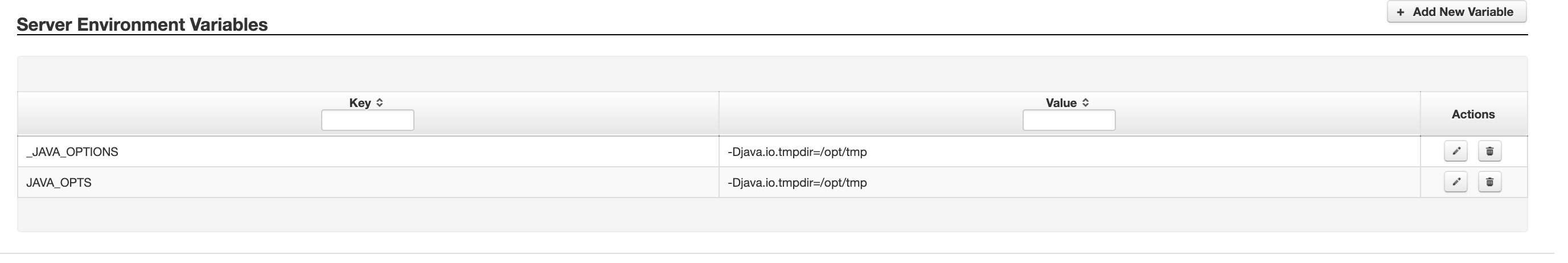The width and height of the screenshot is (1568, 263).
Task: Click the Server Environment Variables heading
Action: pos(142,24)
